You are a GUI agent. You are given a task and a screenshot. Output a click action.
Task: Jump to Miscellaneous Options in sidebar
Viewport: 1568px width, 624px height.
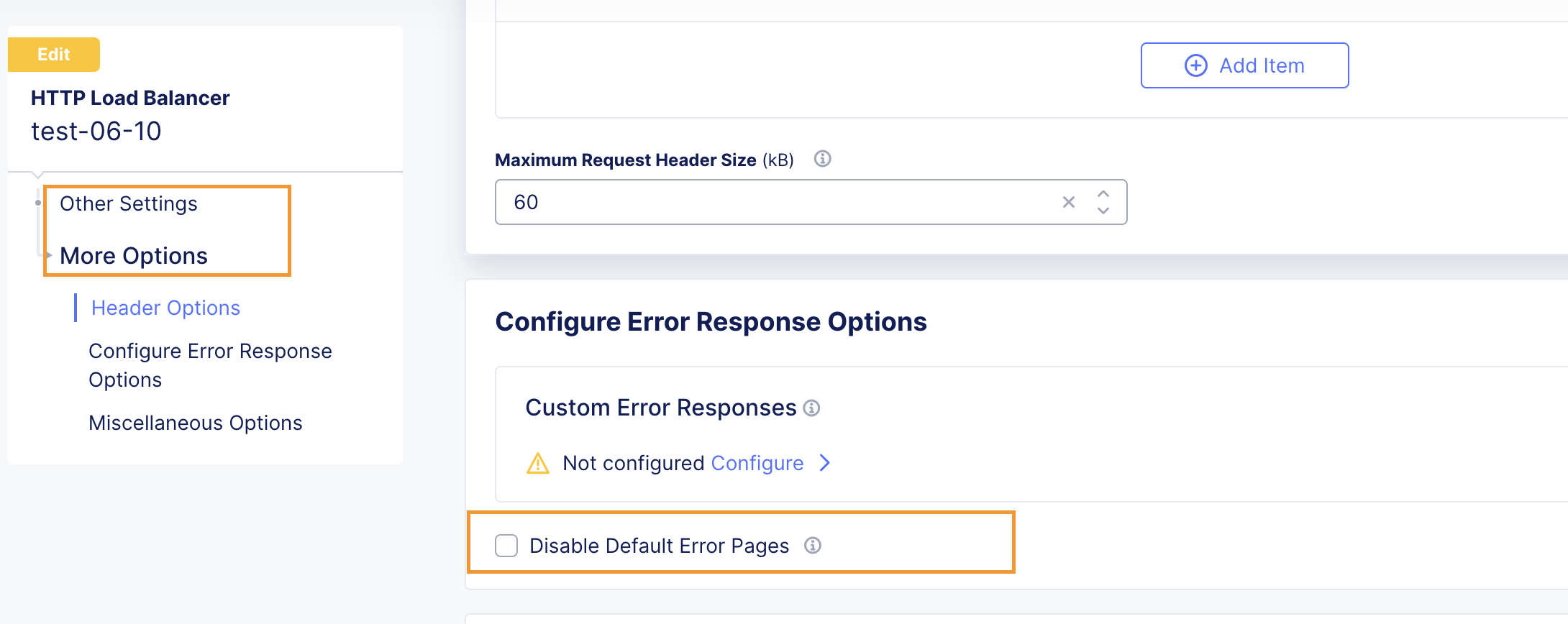195,423
